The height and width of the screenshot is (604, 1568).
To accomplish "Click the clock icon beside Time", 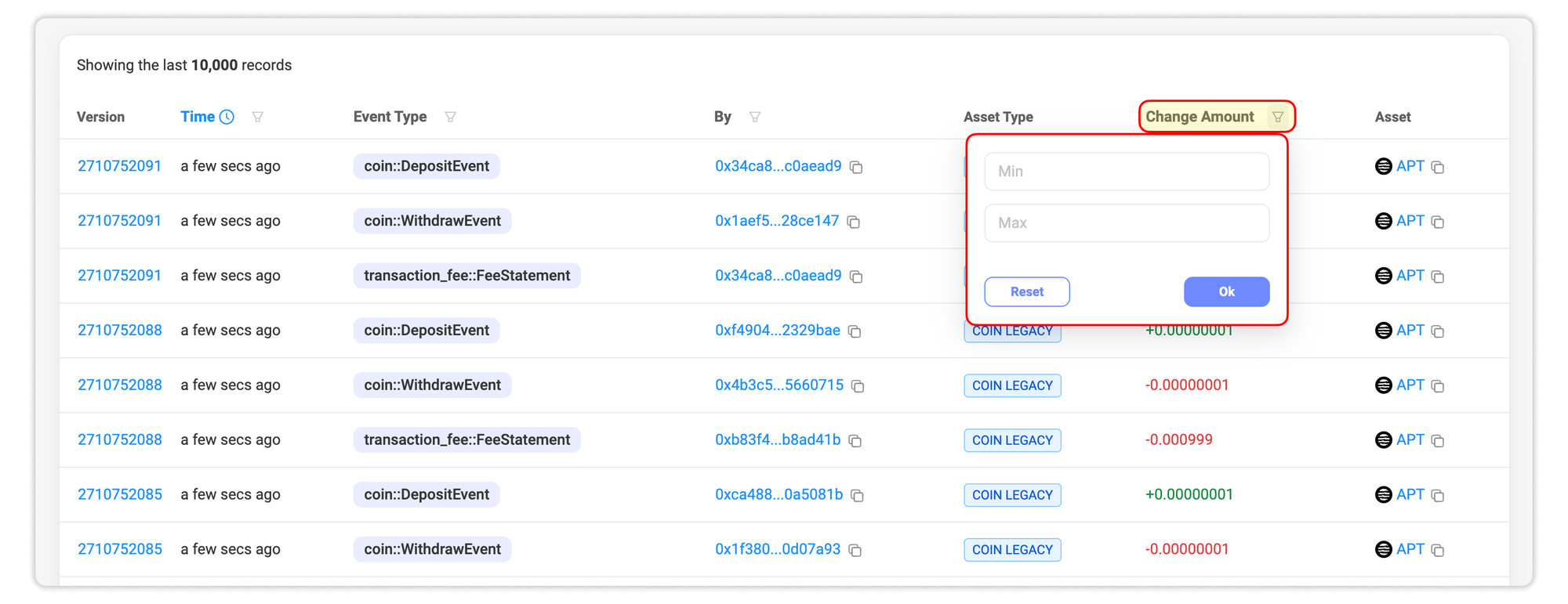I will coord(227,117).
